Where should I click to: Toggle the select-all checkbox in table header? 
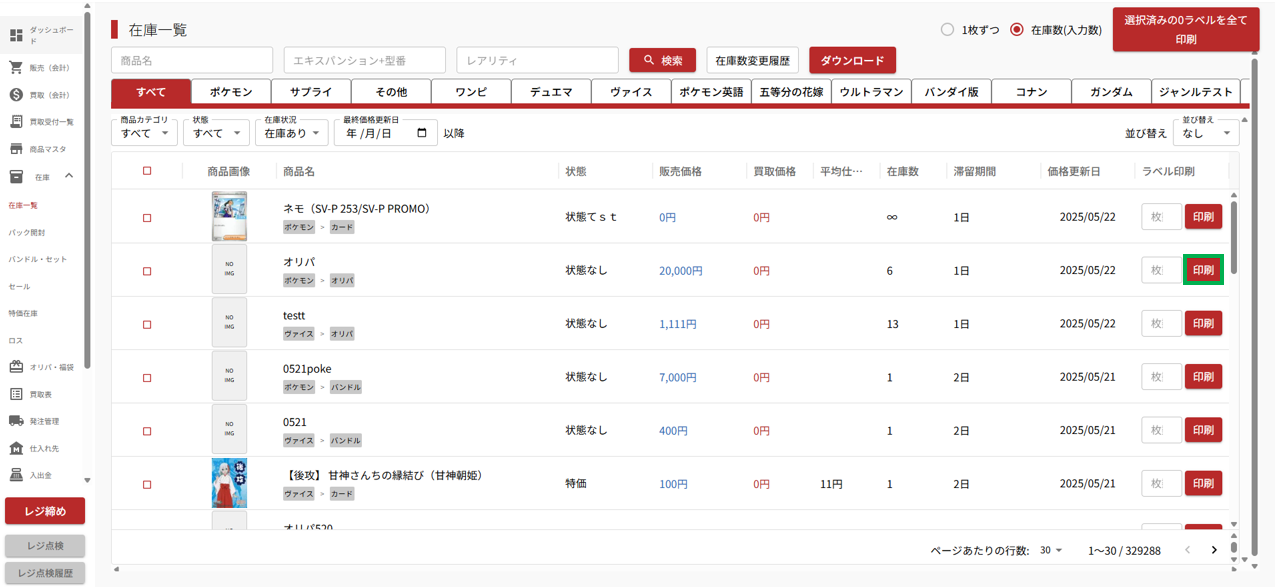coord(147,171)
